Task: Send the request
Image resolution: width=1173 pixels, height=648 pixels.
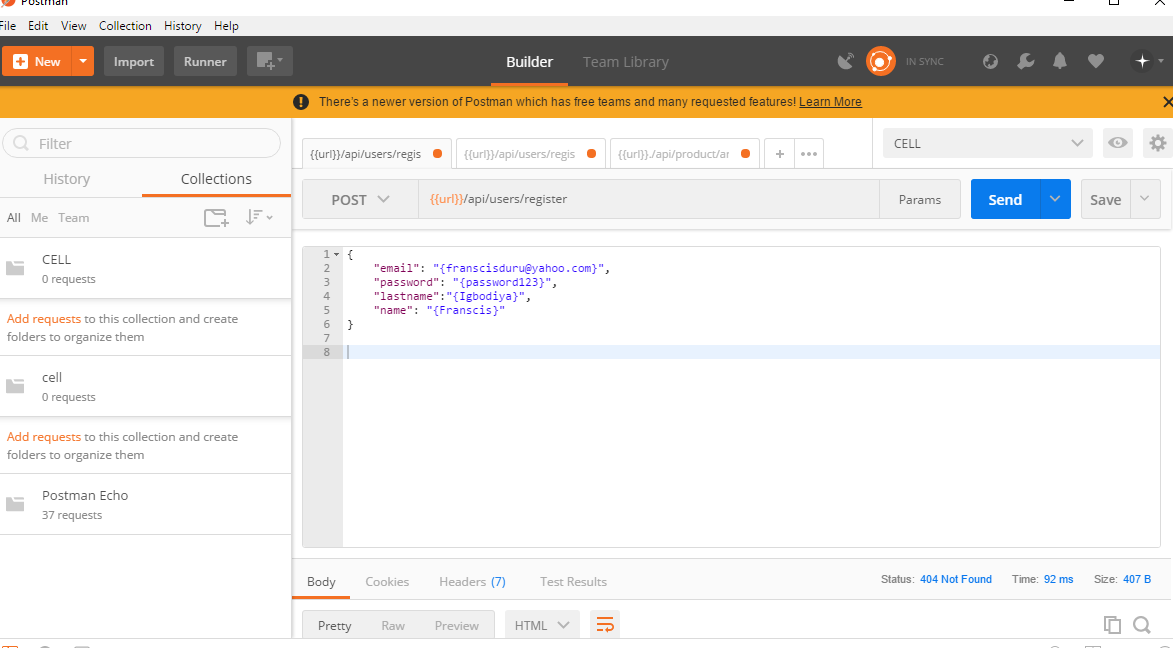Action: tap(1005, 199)
